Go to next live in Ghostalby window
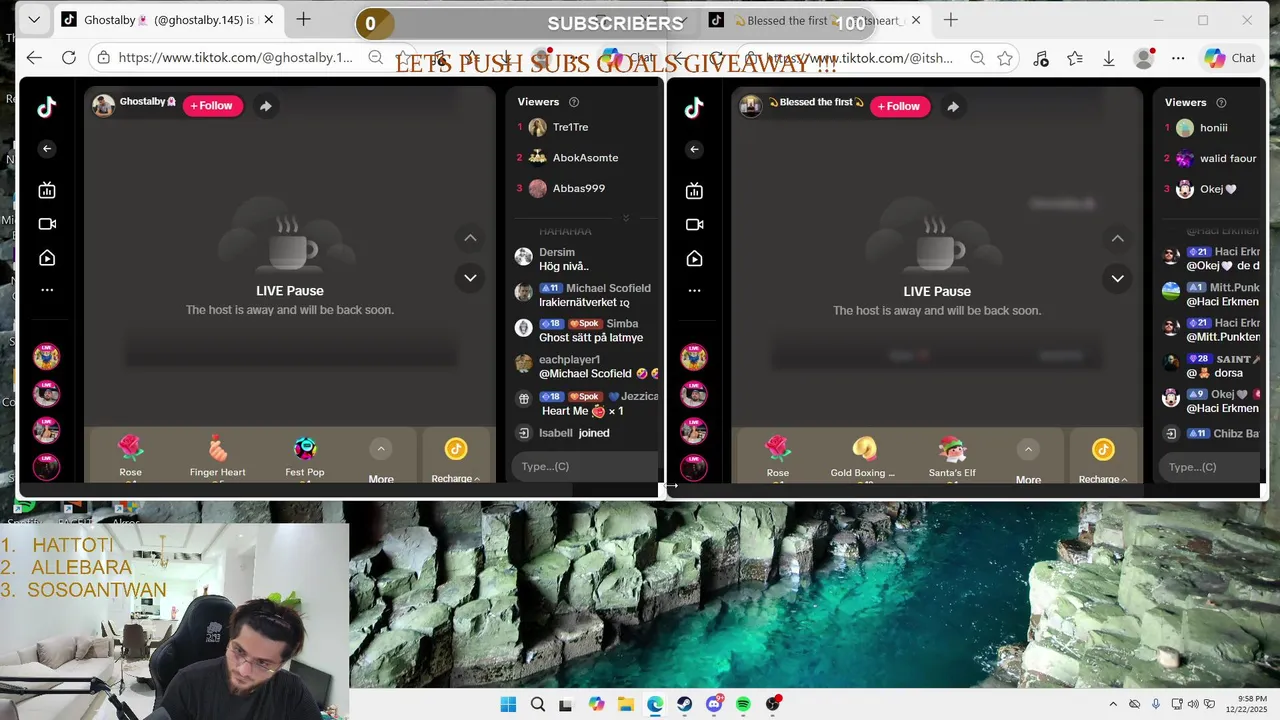The height and width of the screenshot is (720, 1280). pos(470,278)
